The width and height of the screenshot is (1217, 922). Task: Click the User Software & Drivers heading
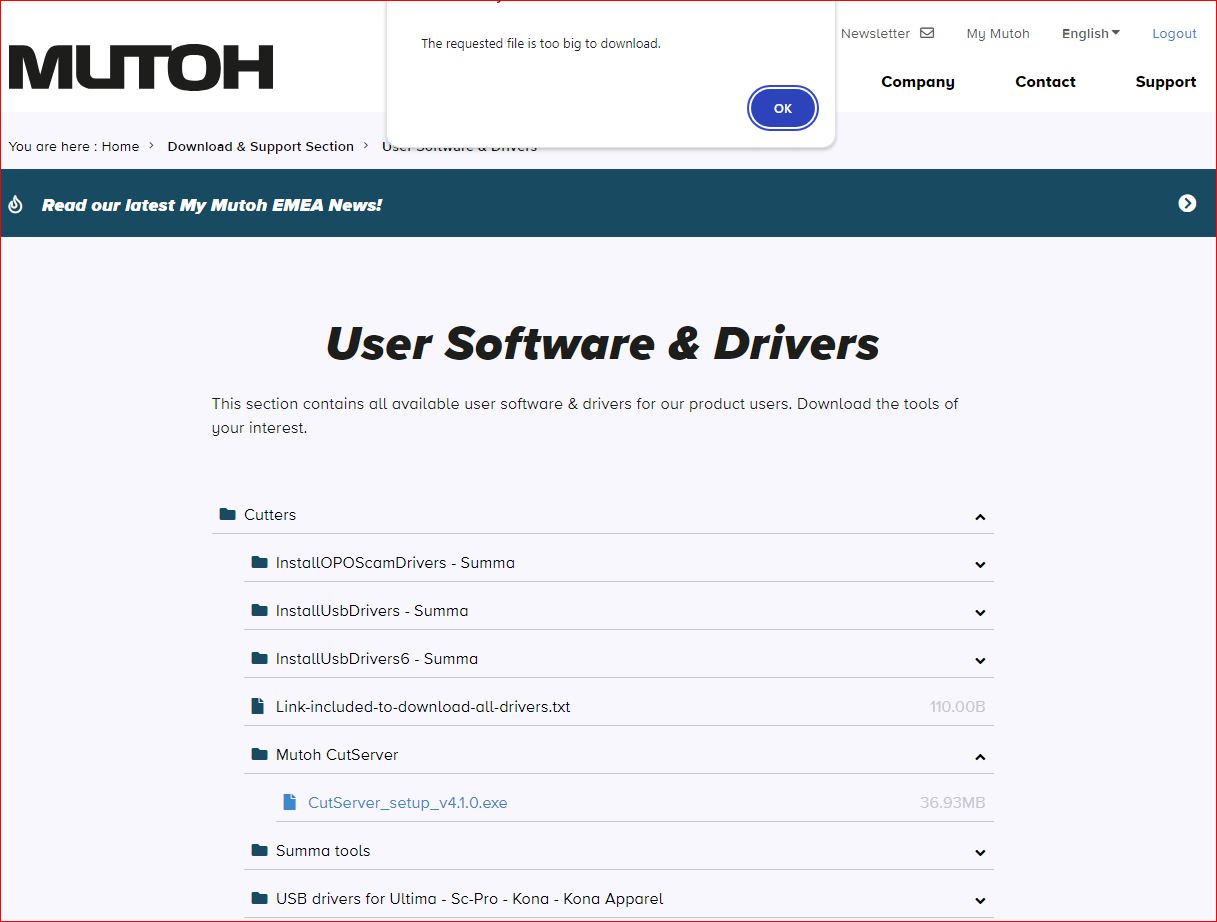603,343
